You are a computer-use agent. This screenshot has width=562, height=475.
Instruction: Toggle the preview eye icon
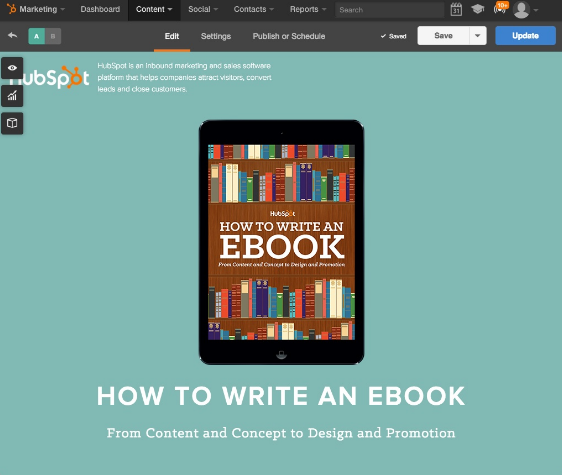coord(12,68)
